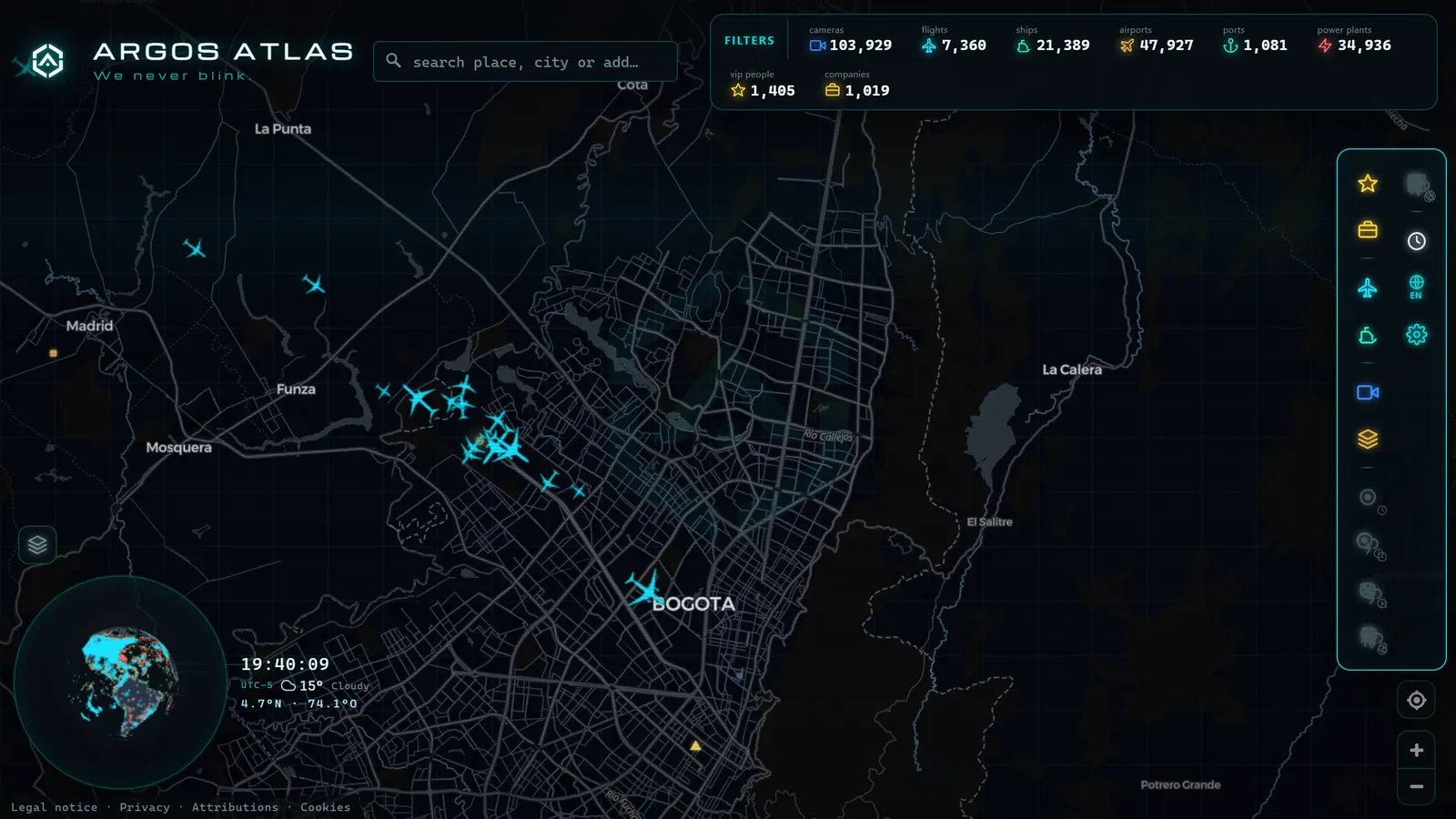Viewport: 1456px width, 819px height.
Task: Click the Funza map label
Action: pyautogui.click(x=296, y=389)
